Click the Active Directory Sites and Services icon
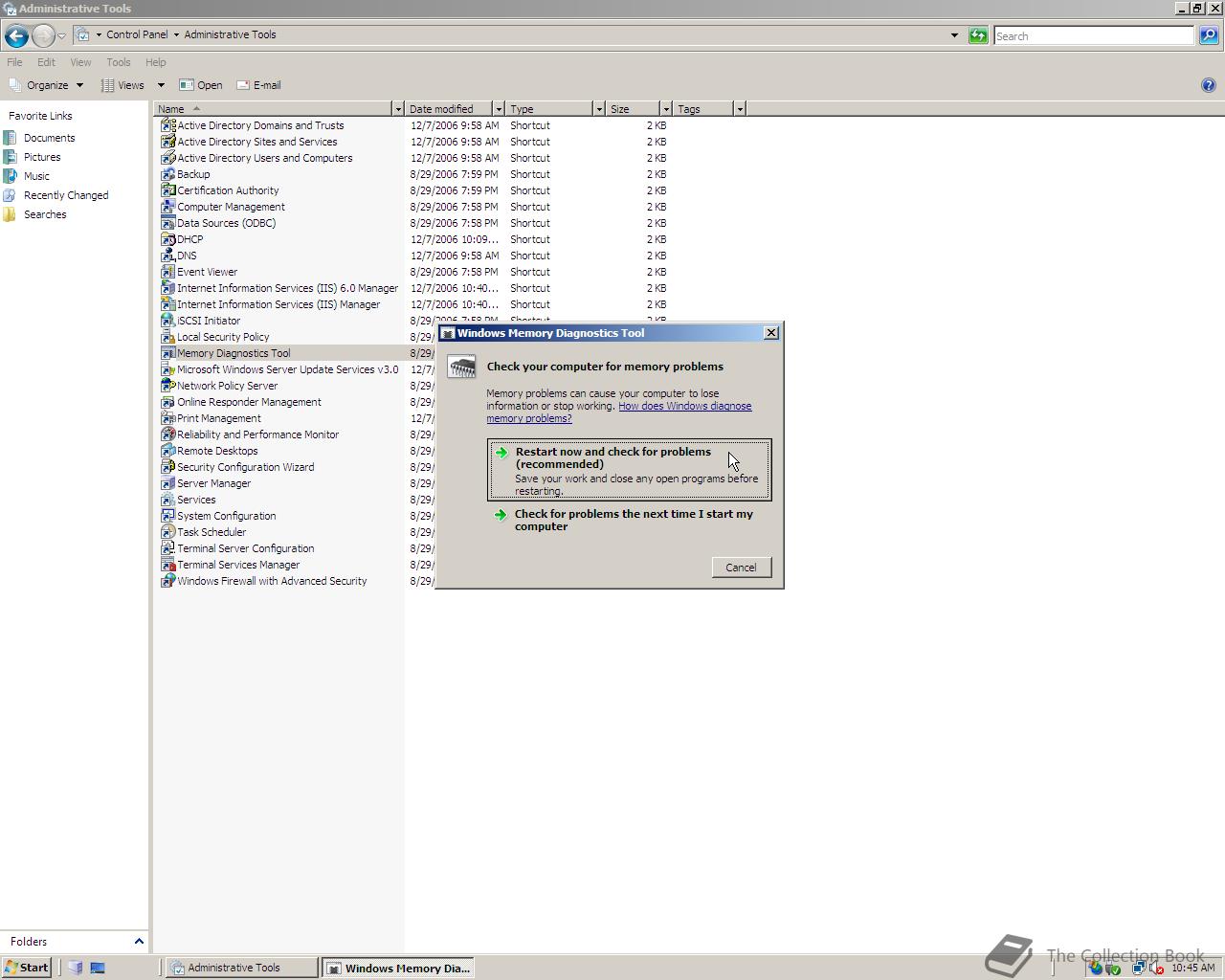This screenshot has width=1225, height=980. [x=167, y=142]
